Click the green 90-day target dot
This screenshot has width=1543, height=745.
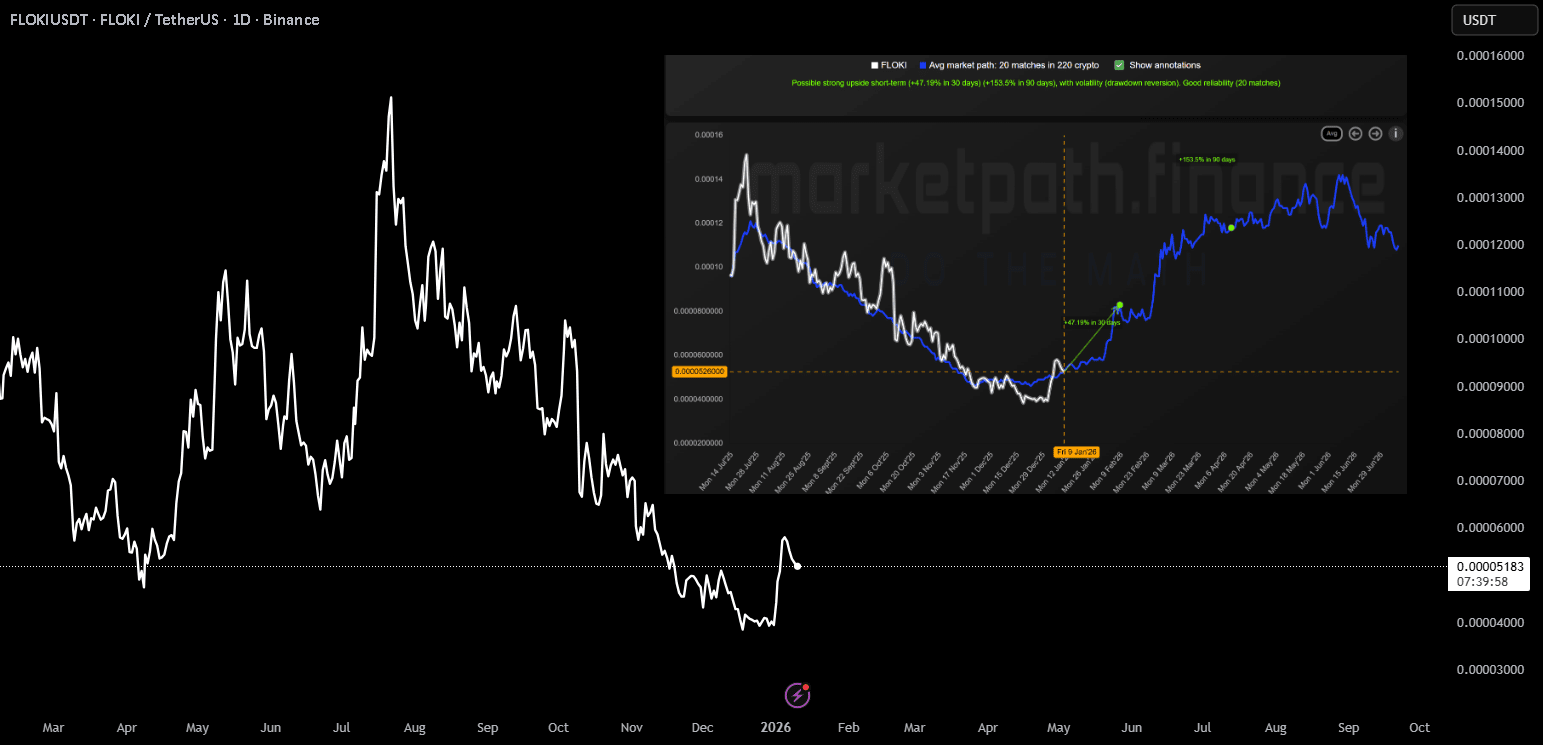1231,228
